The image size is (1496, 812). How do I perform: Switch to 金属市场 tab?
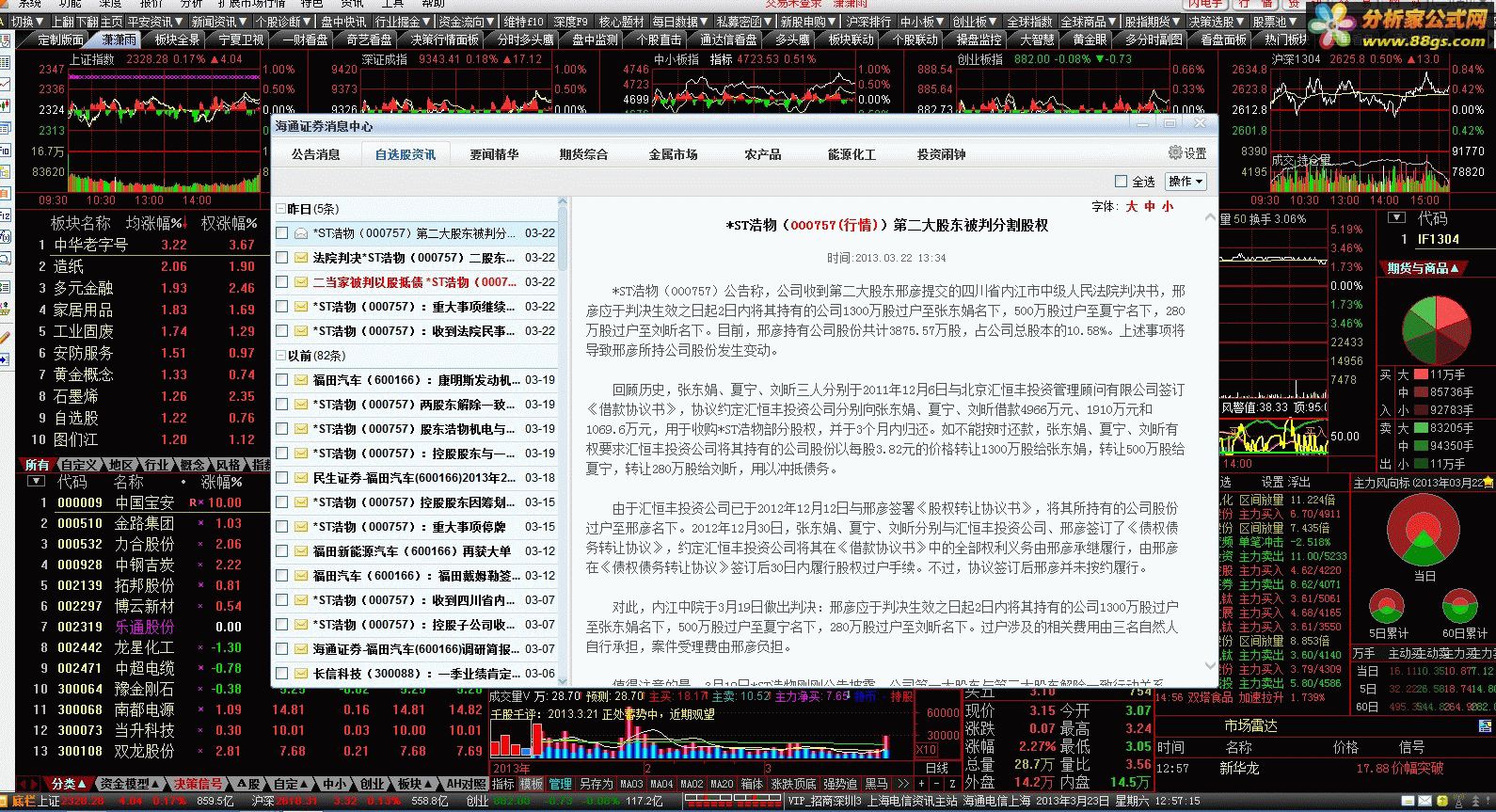point(673,154)
